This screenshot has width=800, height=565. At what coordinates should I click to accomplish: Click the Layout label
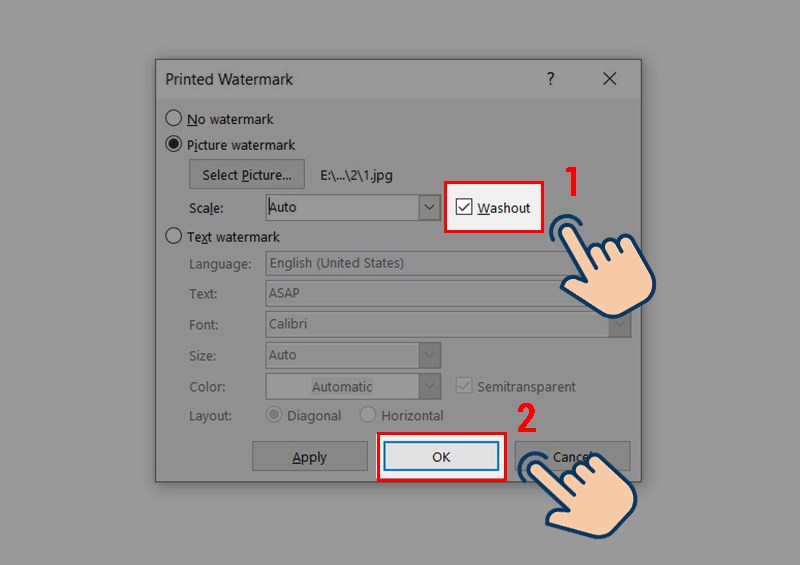coord(210,416)
